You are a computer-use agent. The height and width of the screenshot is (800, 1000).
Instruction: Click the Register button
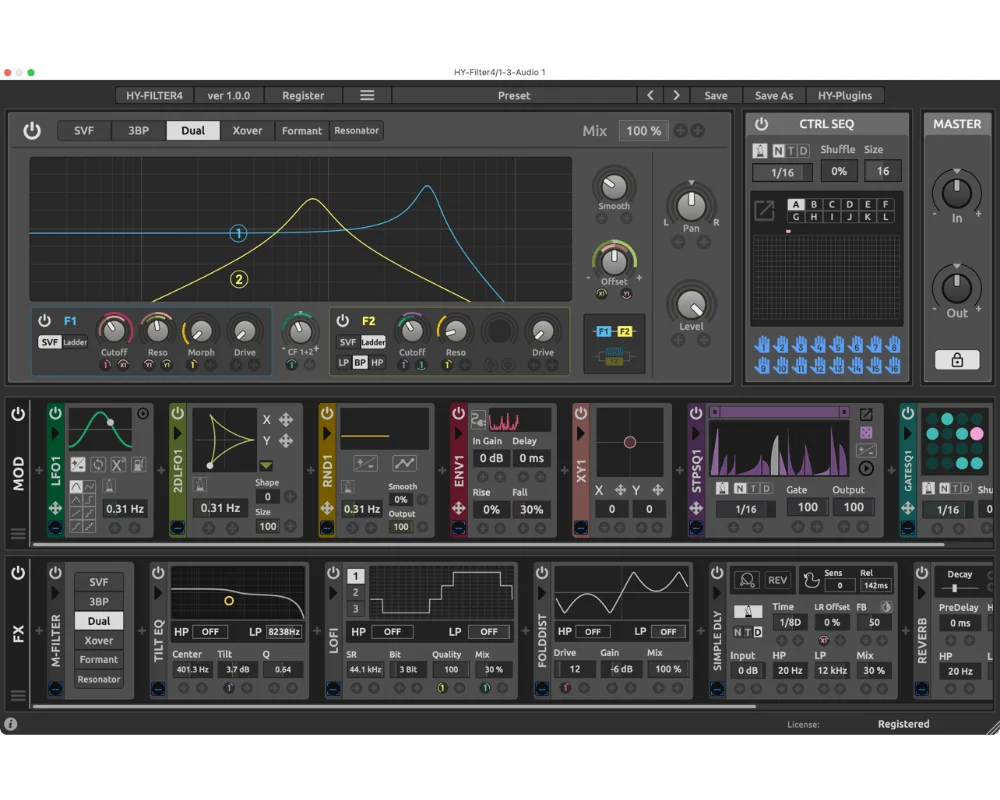pyautogui.click(x=303, y=96)
